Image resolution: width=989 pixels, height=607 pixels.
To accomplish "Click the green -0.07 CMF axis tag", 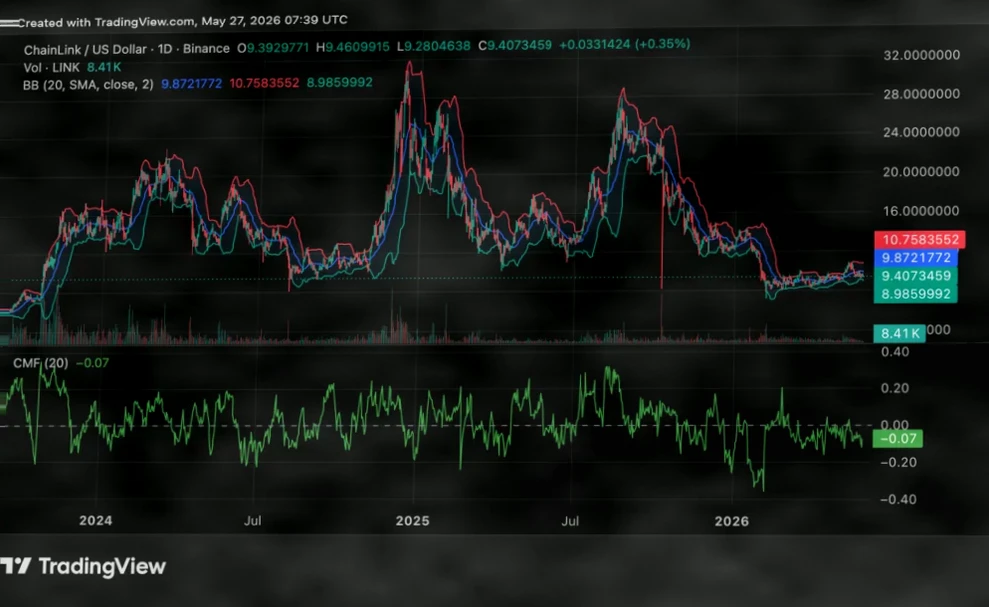I will (898, 439).
